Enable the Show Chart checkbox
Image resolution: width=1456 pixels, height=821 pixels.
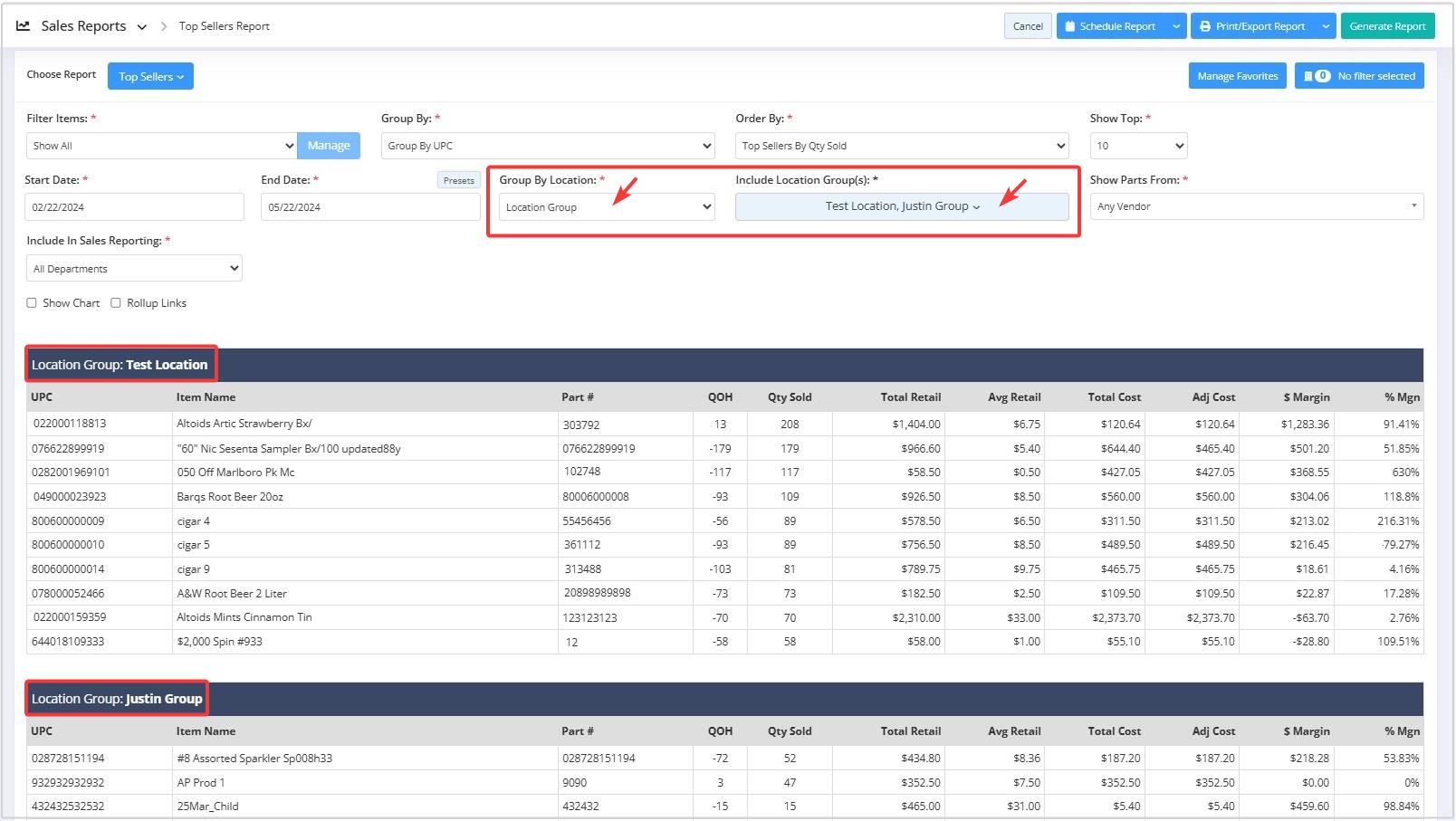(32, 303)
